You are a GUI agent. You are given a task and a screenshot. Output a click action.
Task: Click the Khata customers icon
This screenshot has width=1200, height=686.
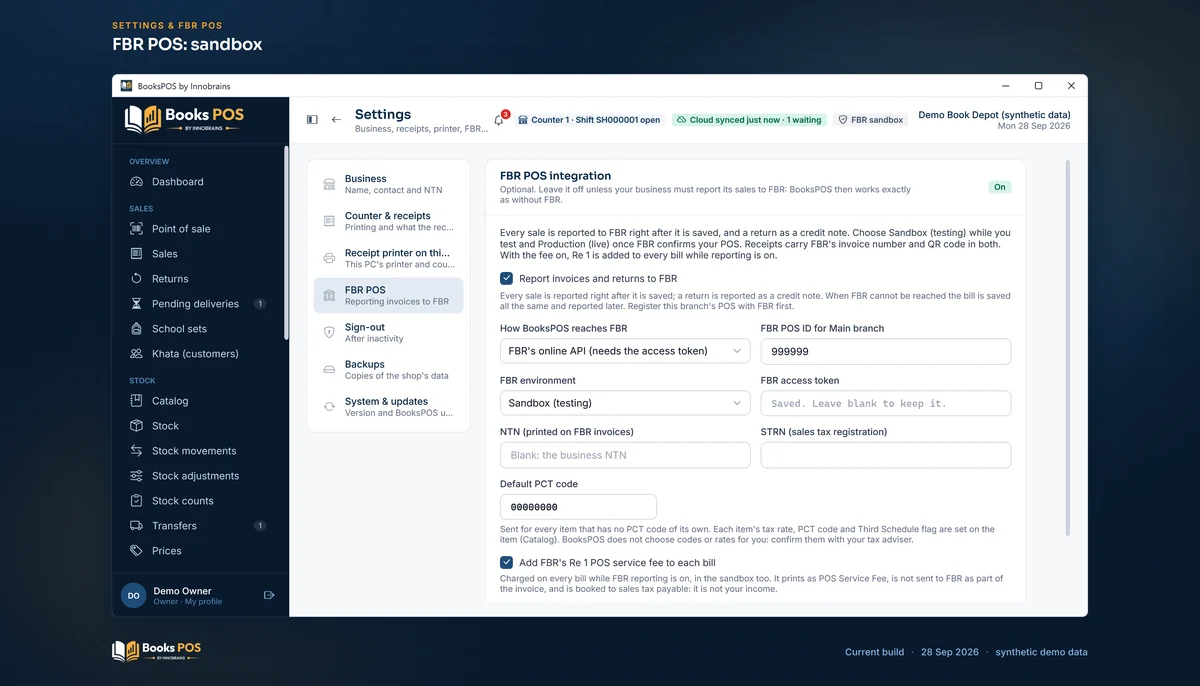[137, 354]
